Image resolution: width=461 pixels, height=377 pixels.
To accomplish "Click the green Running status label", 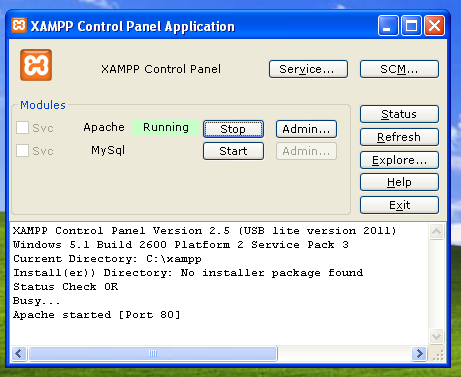I will (166, 127).
